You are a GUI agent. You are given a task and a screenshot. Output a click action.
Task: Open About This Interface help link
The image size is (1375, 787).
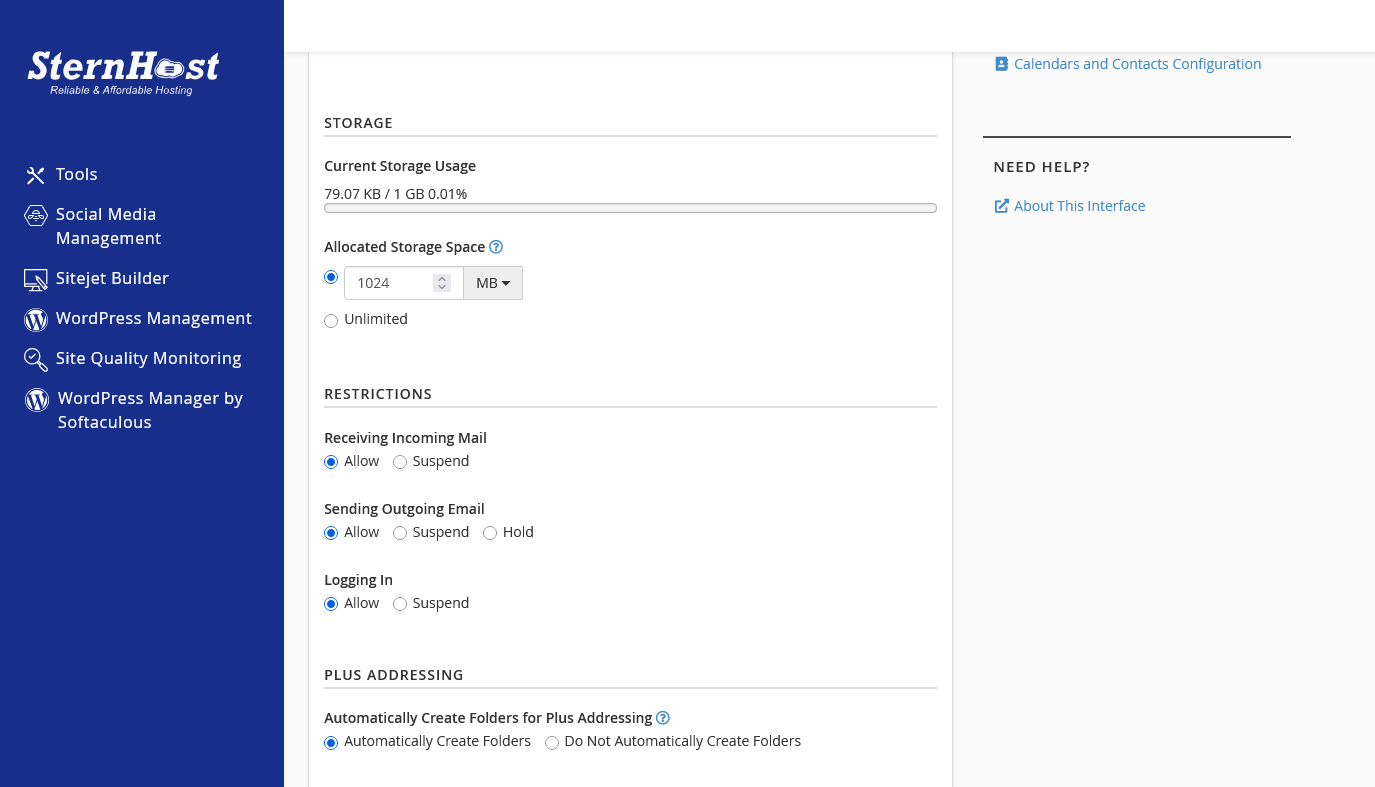click(x=1079, y=206)
